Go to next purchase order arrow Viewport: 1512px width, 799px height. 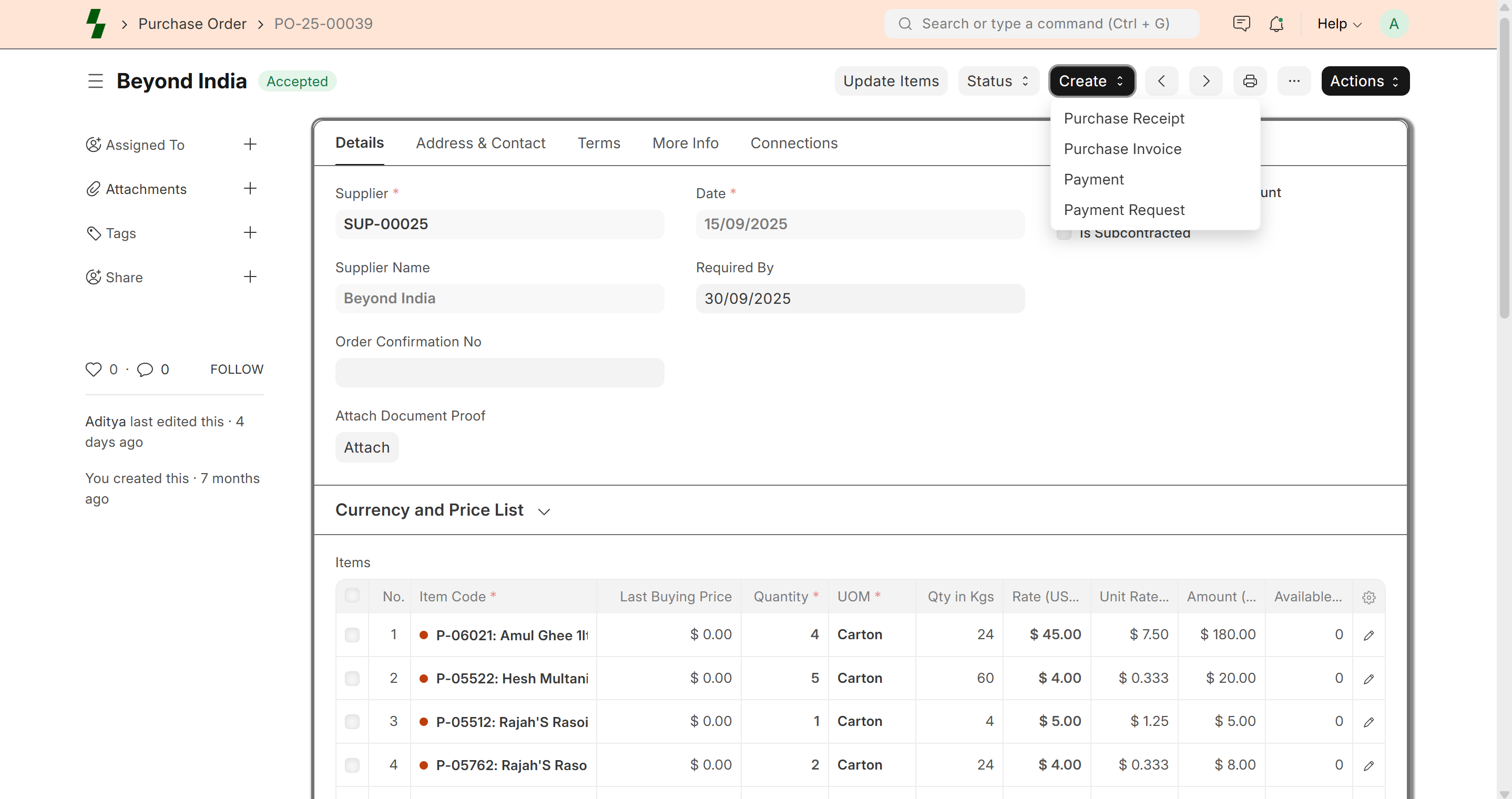pyautogui.click(x=1205, y=81)
